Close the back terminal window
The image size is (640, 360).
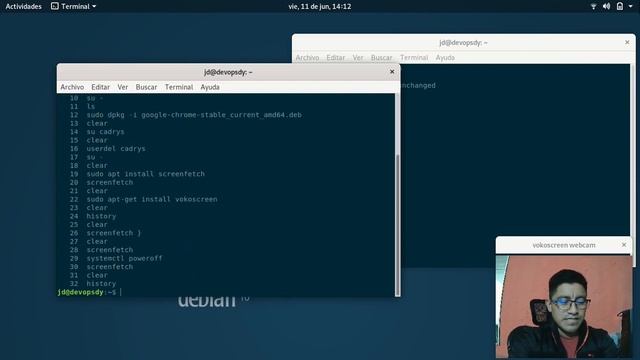[x=627, y=42]
